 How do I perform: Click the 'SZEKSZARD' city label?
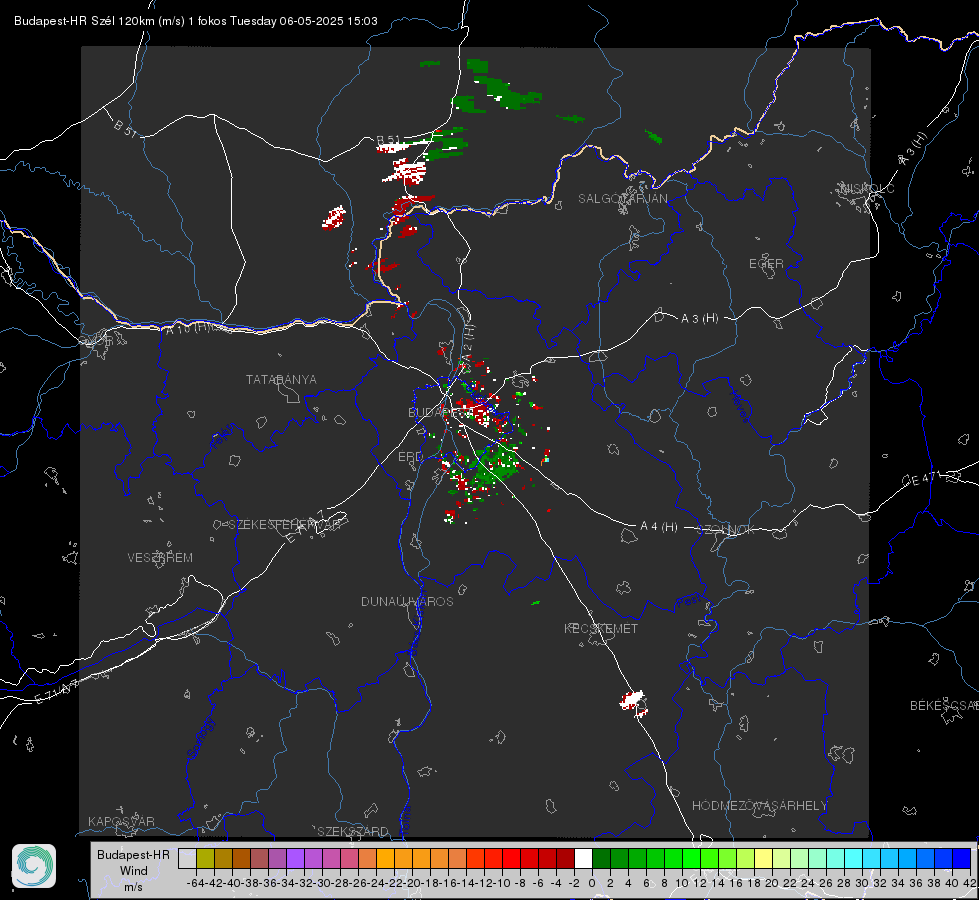pyautogui.click(x=353, y=831)
